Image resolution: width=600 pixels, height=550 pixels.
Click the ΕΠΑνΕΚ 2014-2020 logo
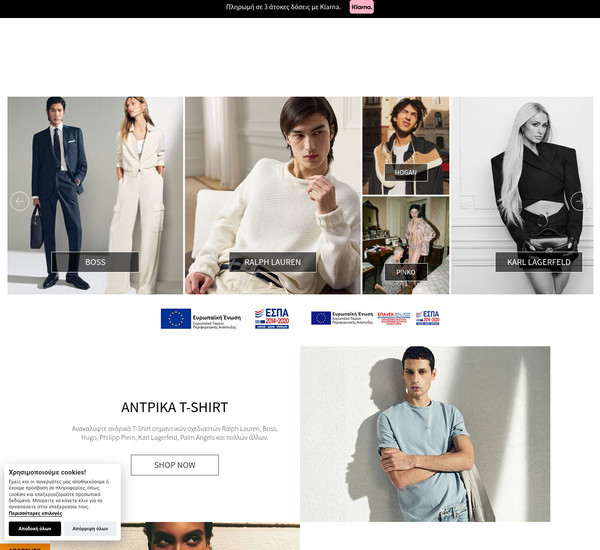point(394,318)
